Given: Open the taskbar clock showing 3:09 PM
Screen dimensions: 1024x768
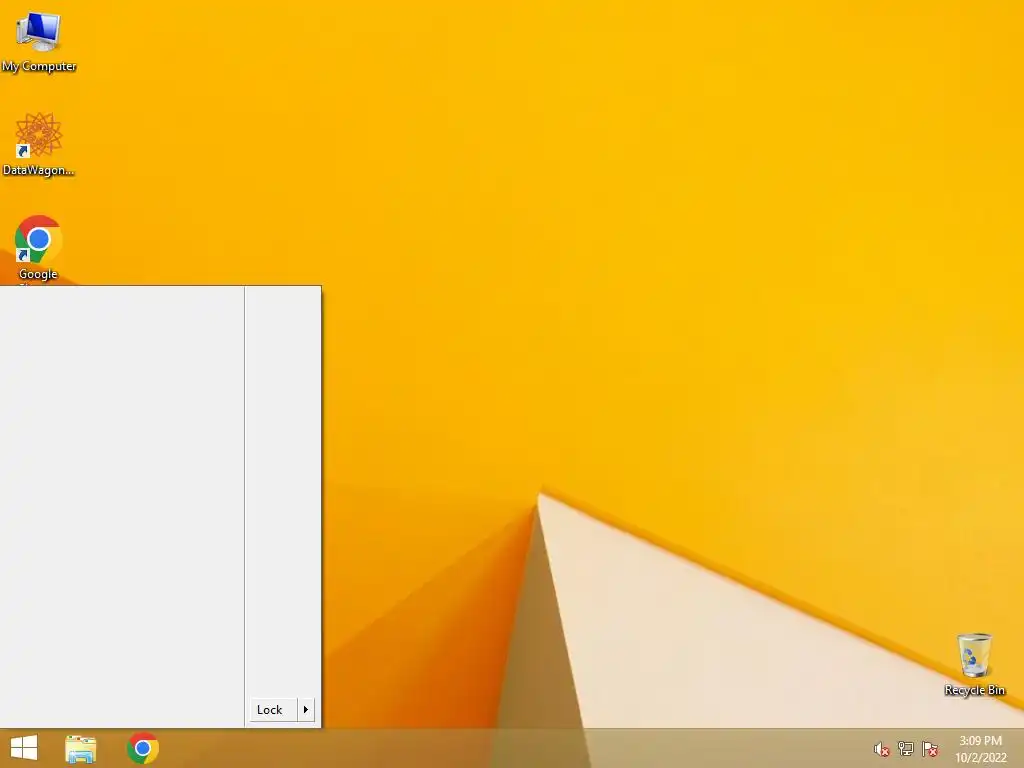Looking at the screenshot, I should [x=980, y=749].
